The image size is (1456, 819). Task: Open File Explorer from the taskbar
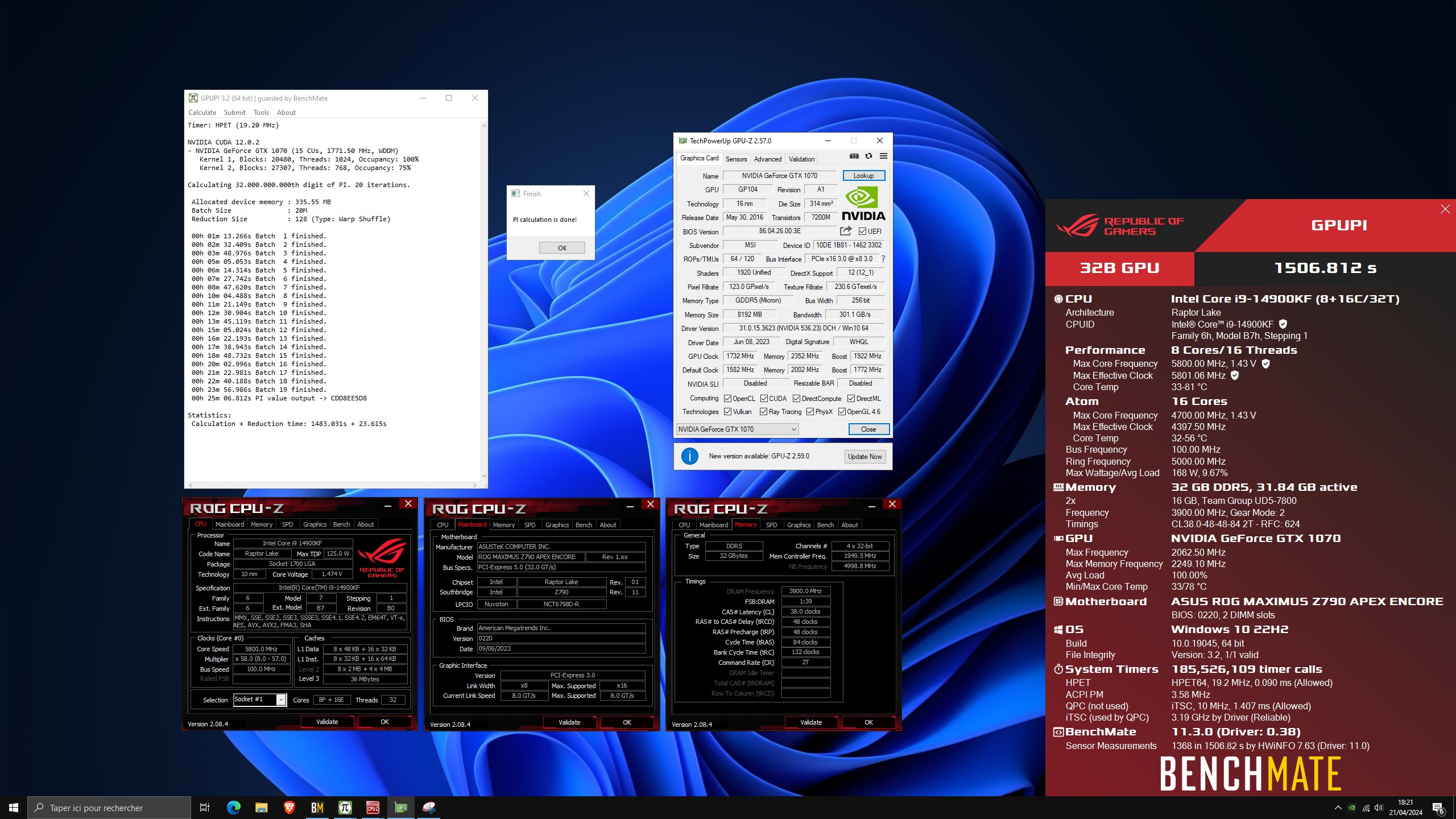261,808
